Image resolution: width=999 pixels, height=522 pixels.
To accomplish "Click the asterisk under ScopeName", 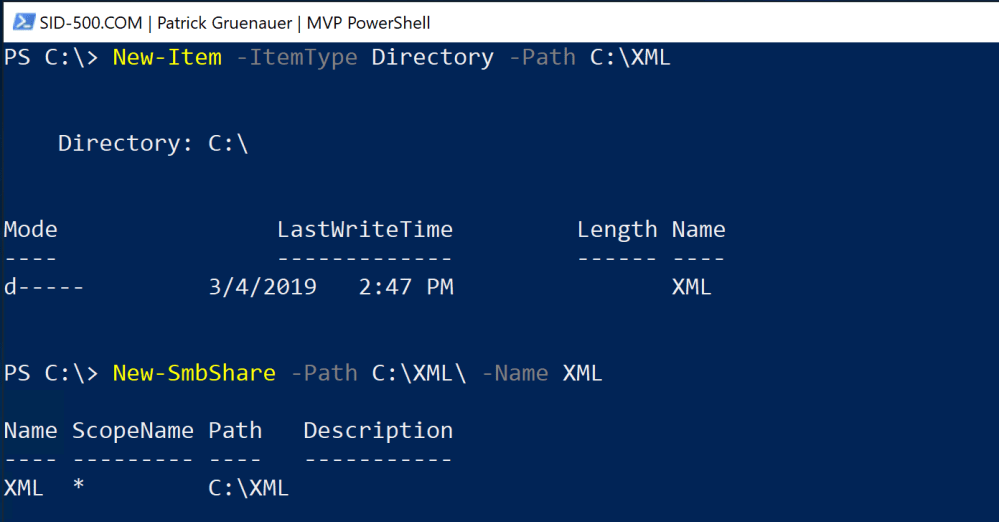I will coord(78,488).
